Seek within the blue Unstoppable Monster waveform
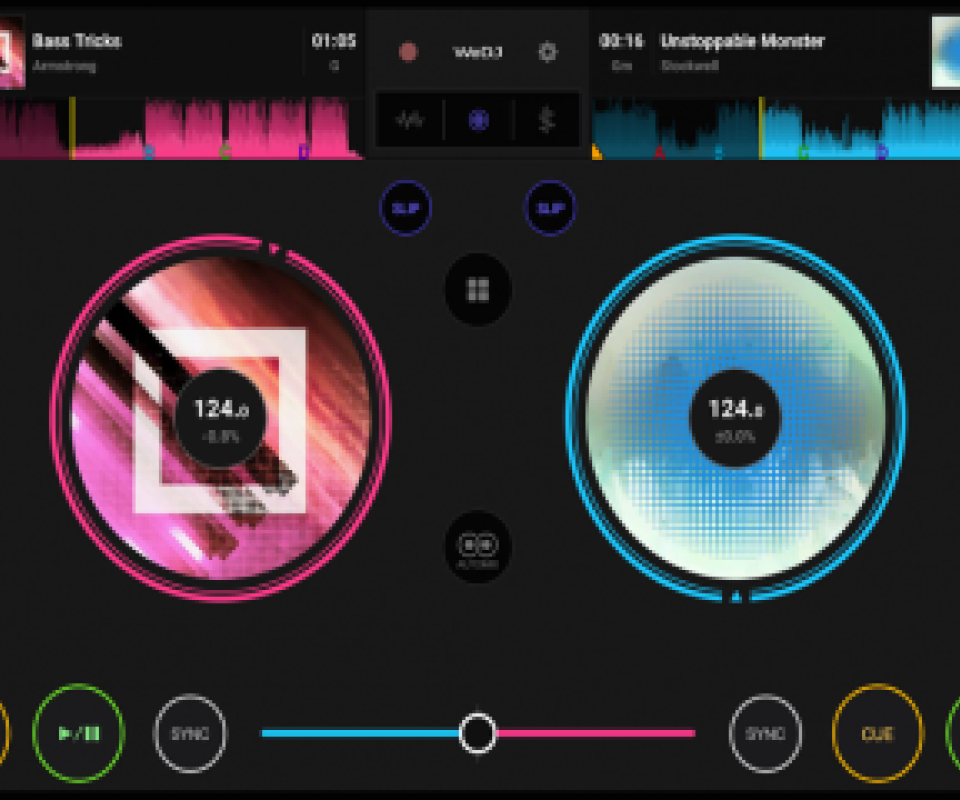The height and width of the screenshot is (800, 960). pos(776,129)
